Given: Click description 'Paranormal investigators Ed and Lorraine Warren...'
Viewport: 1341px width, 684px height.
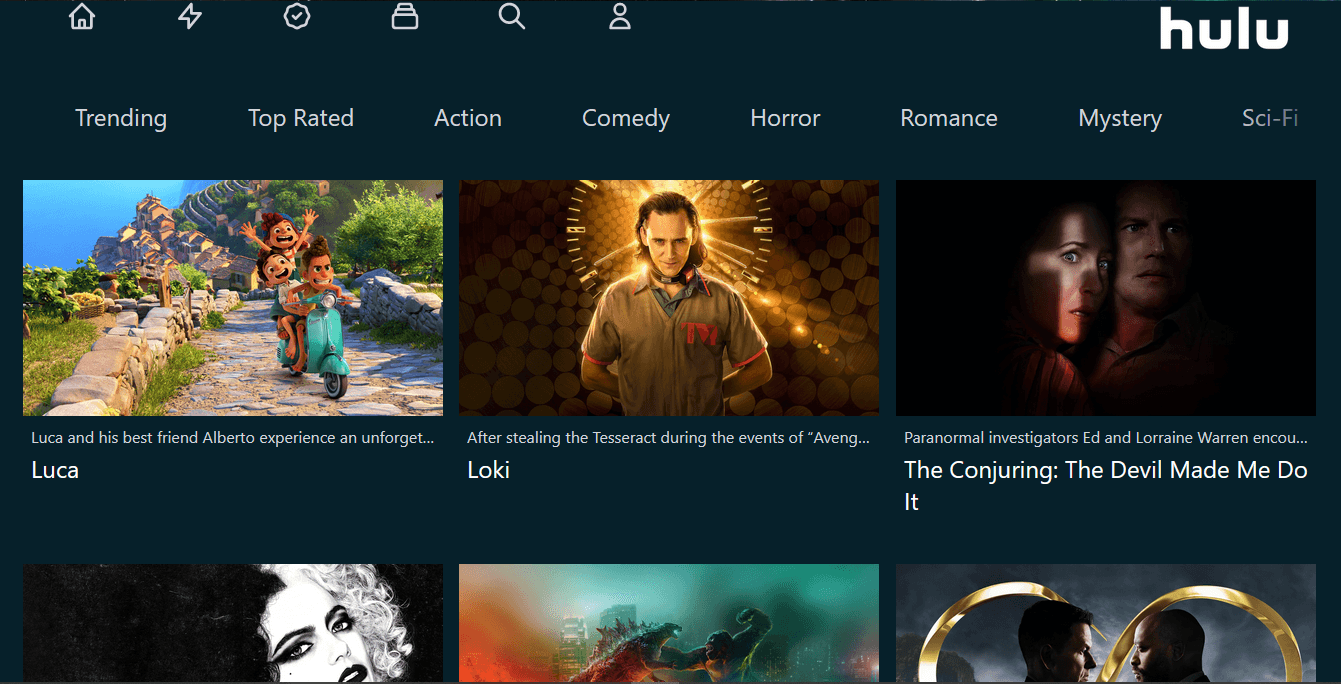Looking at the screenshot, I should pyautogui.click(x=1106, y=438).
